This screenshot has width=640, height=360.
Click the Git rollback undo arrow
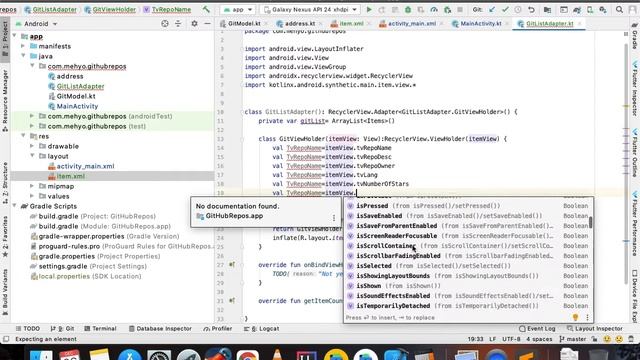click(x=531, y=9)
